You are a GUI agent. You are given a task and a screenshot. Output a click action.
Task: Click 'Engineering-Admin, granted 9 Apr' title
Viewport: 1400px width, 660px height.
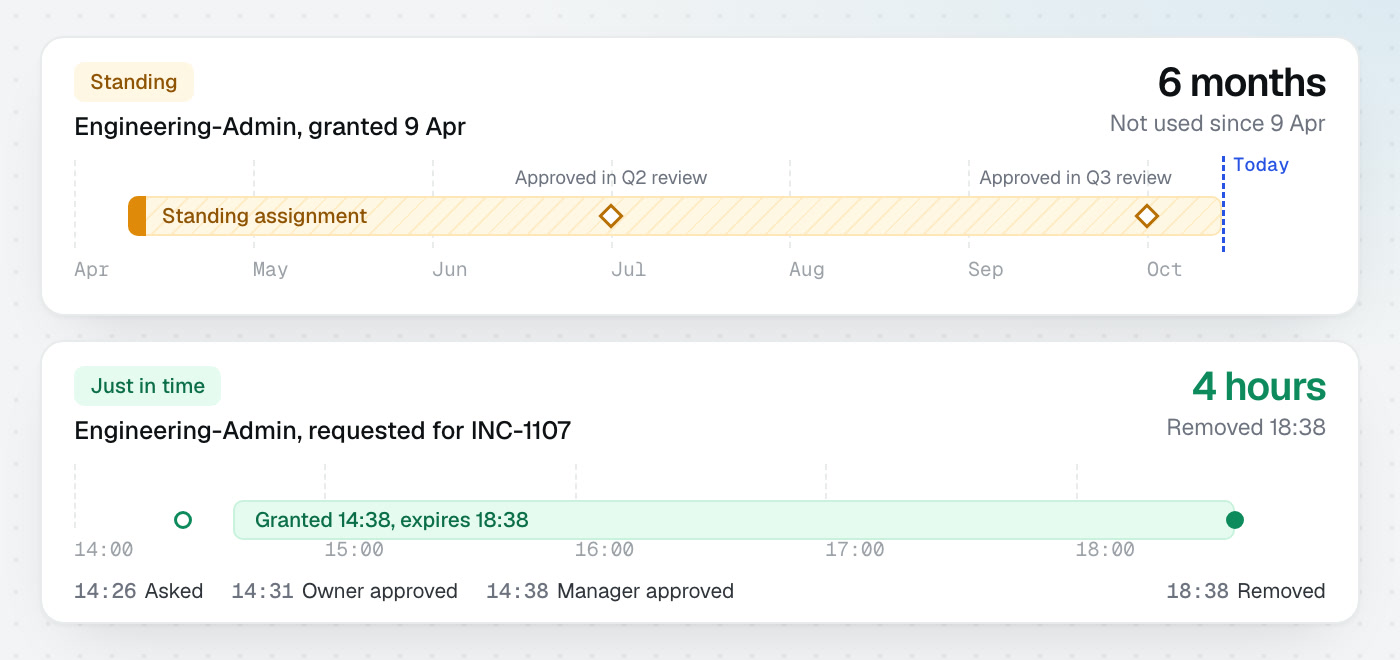click(x=270, y=127)
